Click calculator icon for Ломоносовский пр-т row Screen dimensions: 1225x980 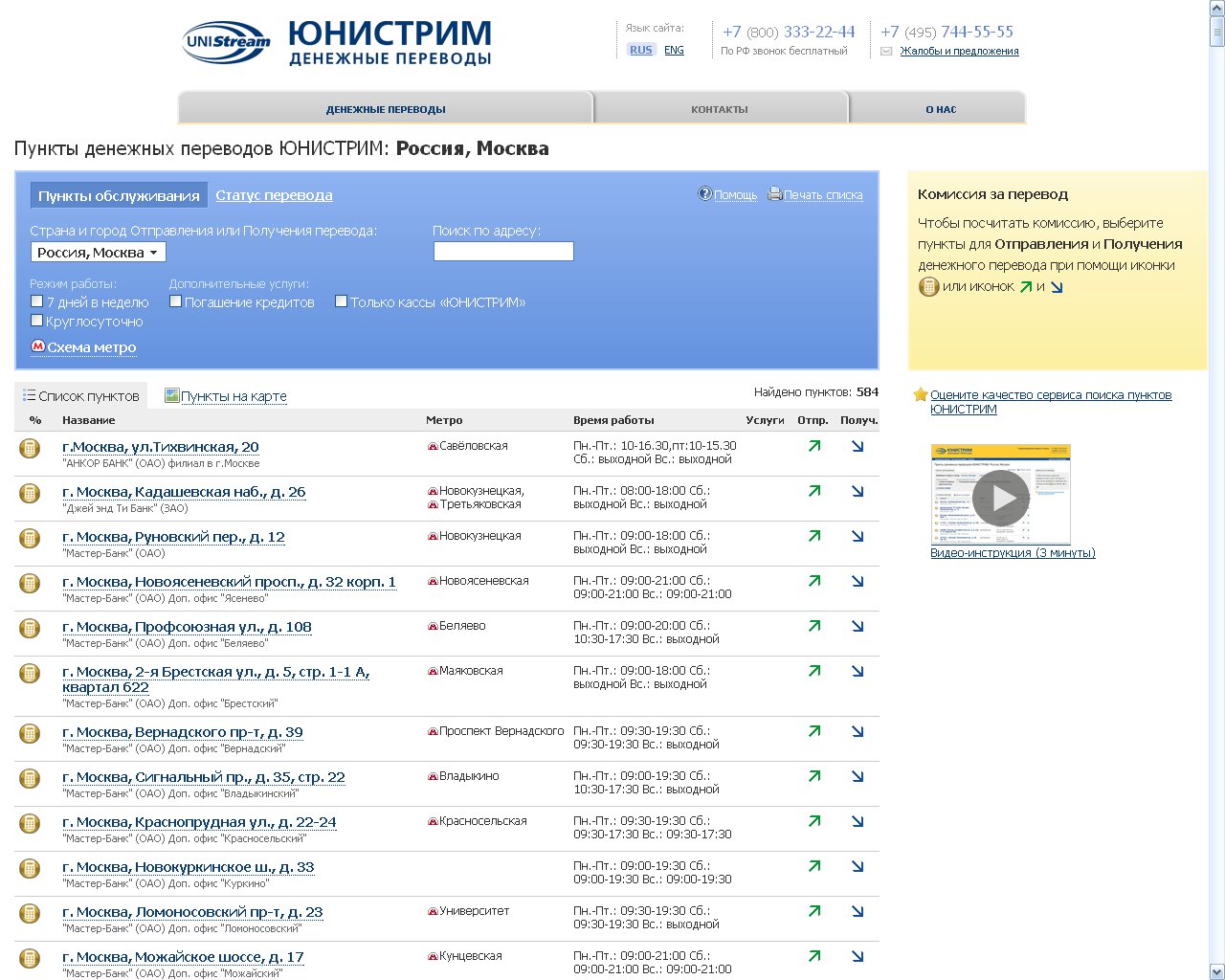point(31,913)
